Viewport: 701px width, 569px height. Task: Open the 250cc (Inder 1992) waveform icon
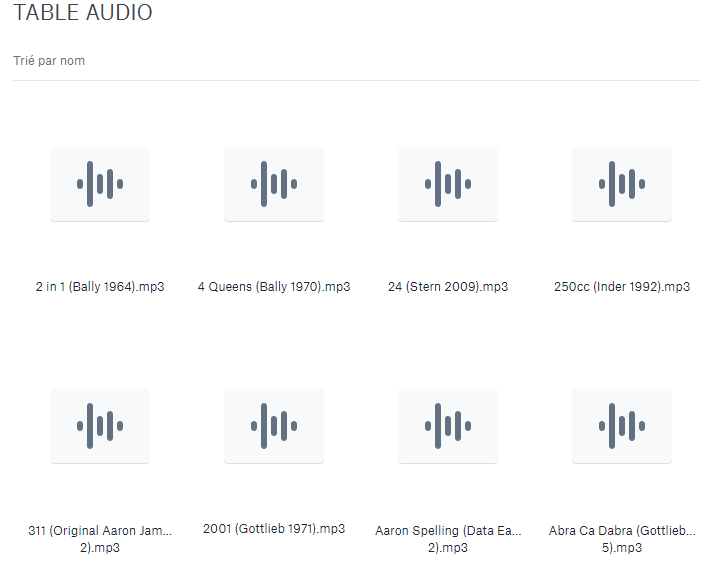(622, 184)
